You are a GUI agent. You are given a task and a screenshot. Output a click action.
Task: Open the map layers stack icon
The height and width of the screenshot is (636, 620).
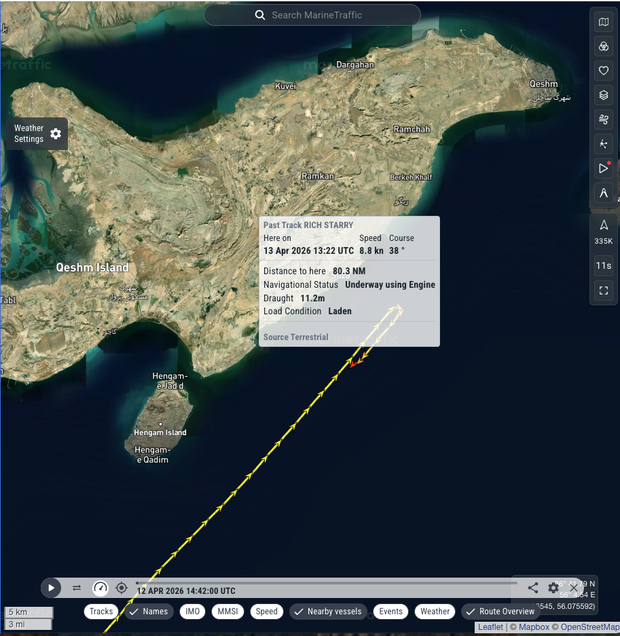603,95
